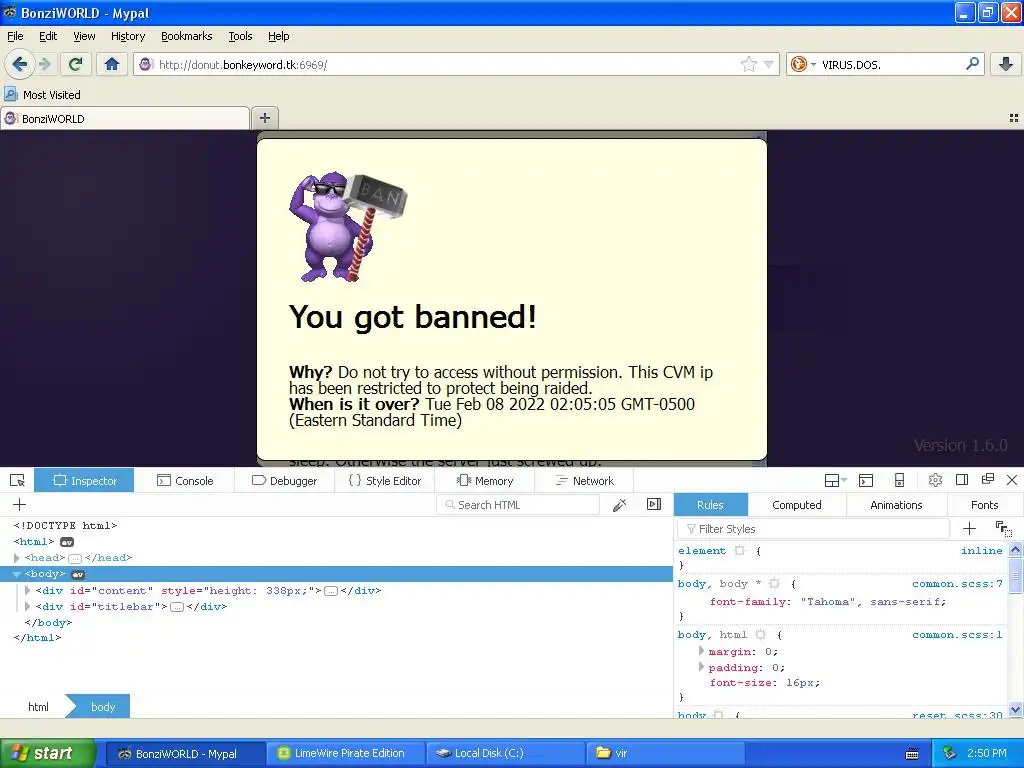Select the html breadcrumb
The width and height of the screenshot is (1024, 768).
tap(38, 707)
